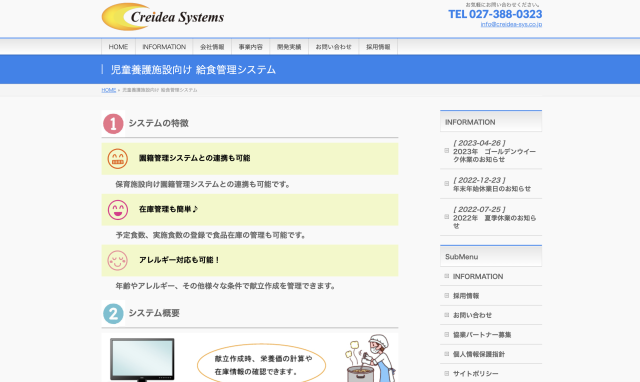Click the アレルギー対応も可能！ heading
This screenshot has width=640, height=382.
pyautogui.click(x=180, y=260)
